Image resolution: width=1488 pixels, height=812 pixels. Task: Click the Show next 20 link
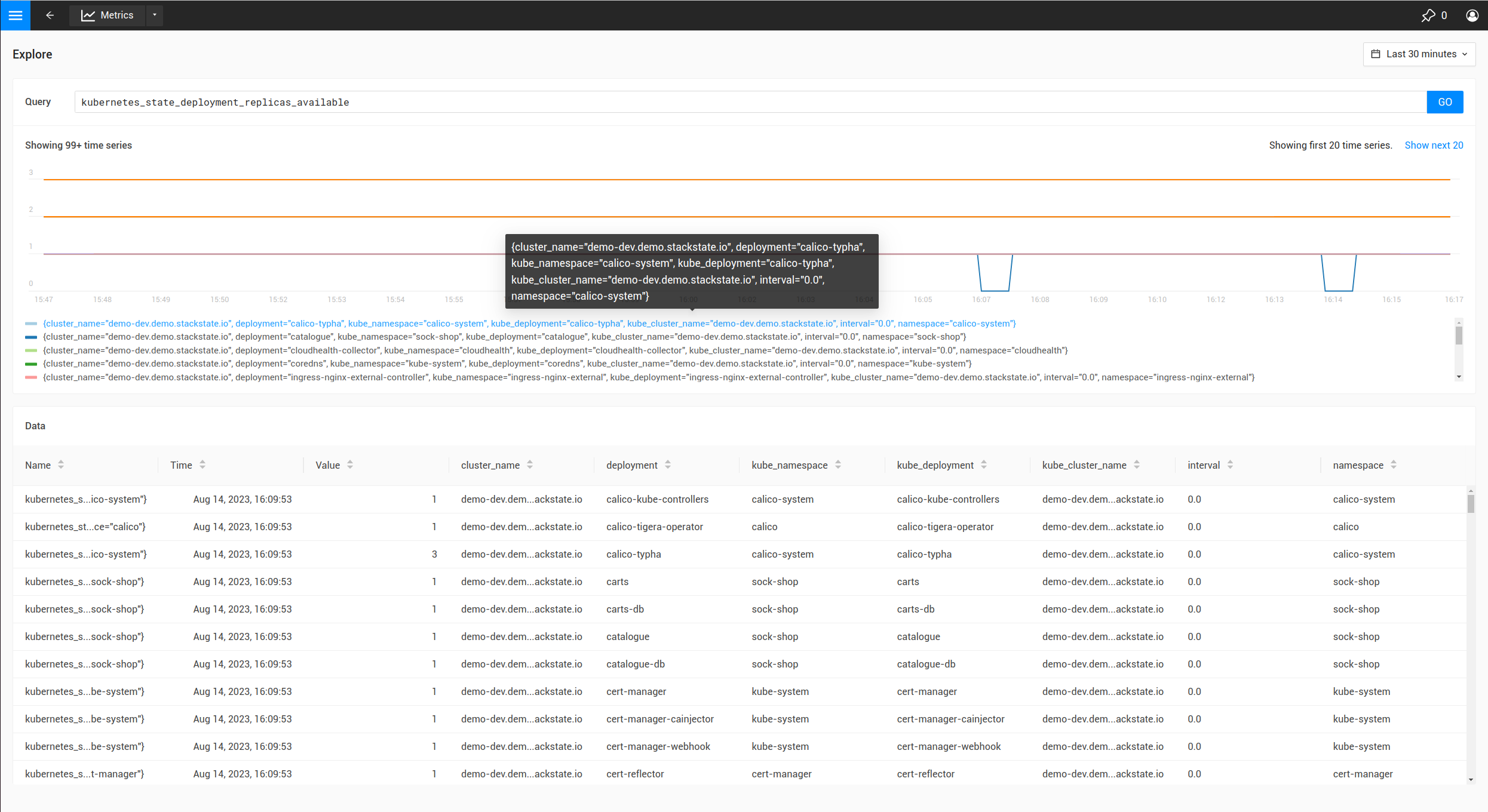tap(1434, 145)
